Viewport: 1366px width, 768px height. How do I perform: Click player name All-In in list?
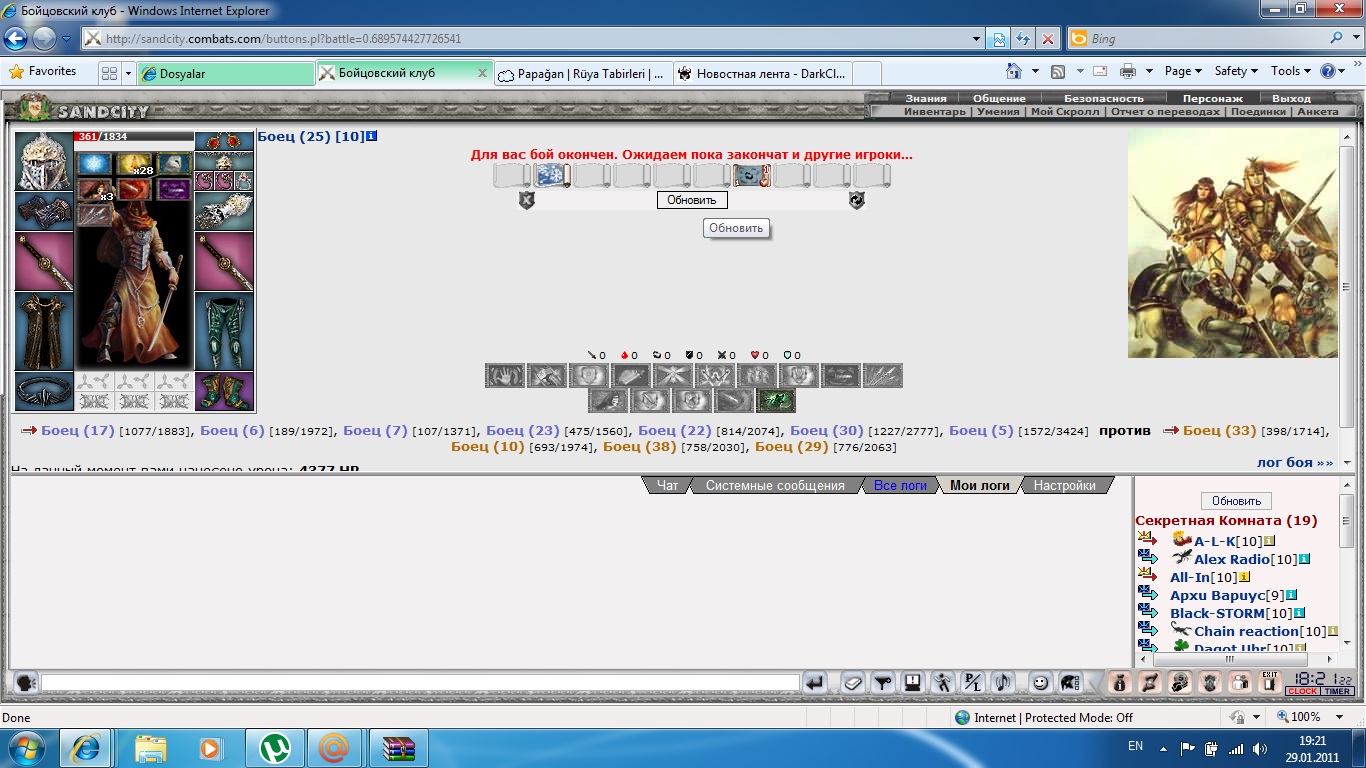[1190, 577]
